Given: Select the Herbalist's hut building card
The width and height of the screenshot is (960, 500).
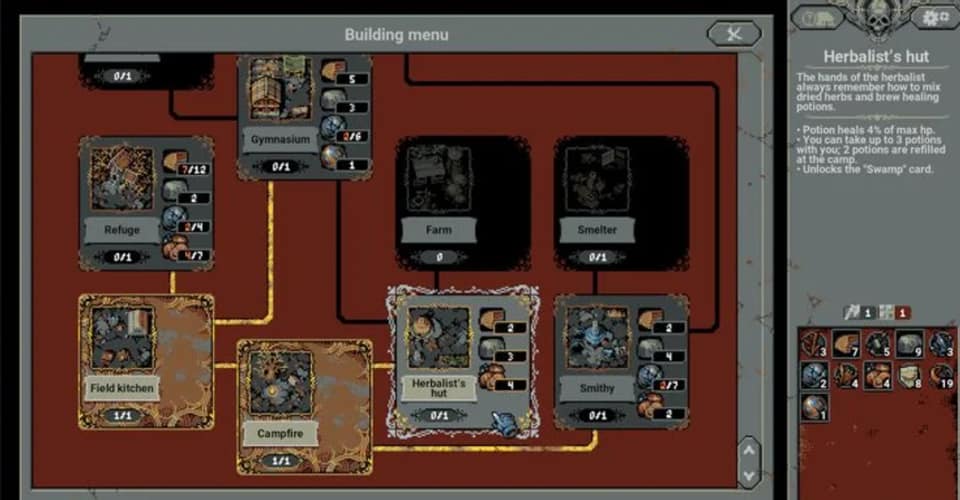Looking at the screenshot, I should (x=463, y=362).
